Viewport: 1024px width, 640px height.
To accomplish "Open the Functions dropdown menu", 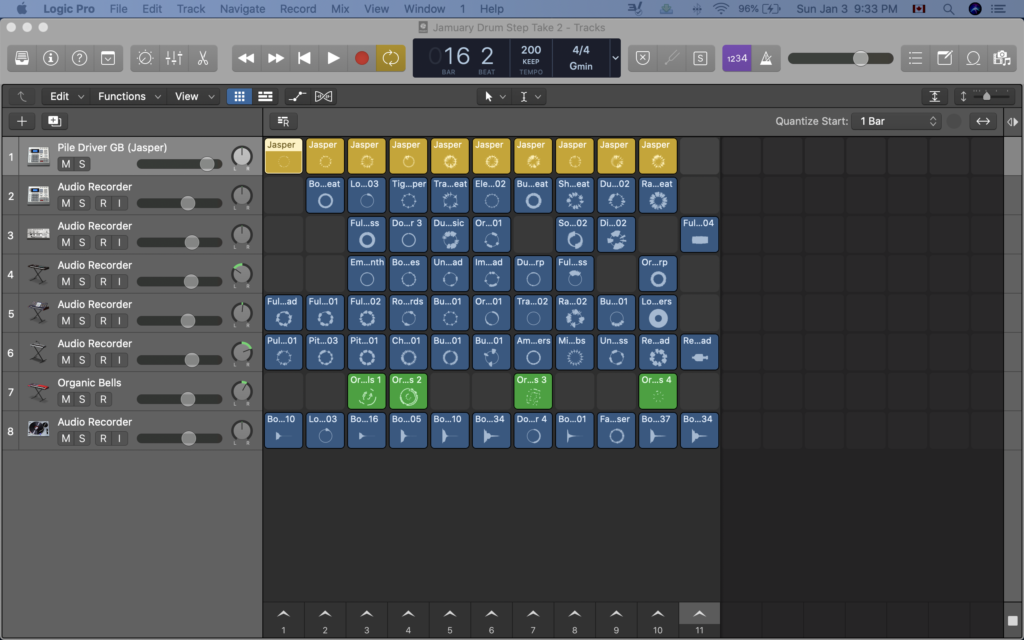I will [x=129, y=97].
